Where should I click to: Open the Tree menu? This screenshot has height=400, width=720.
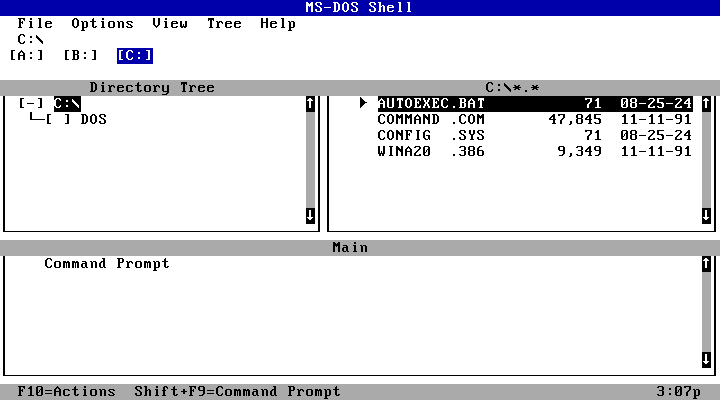pos(224,23)
